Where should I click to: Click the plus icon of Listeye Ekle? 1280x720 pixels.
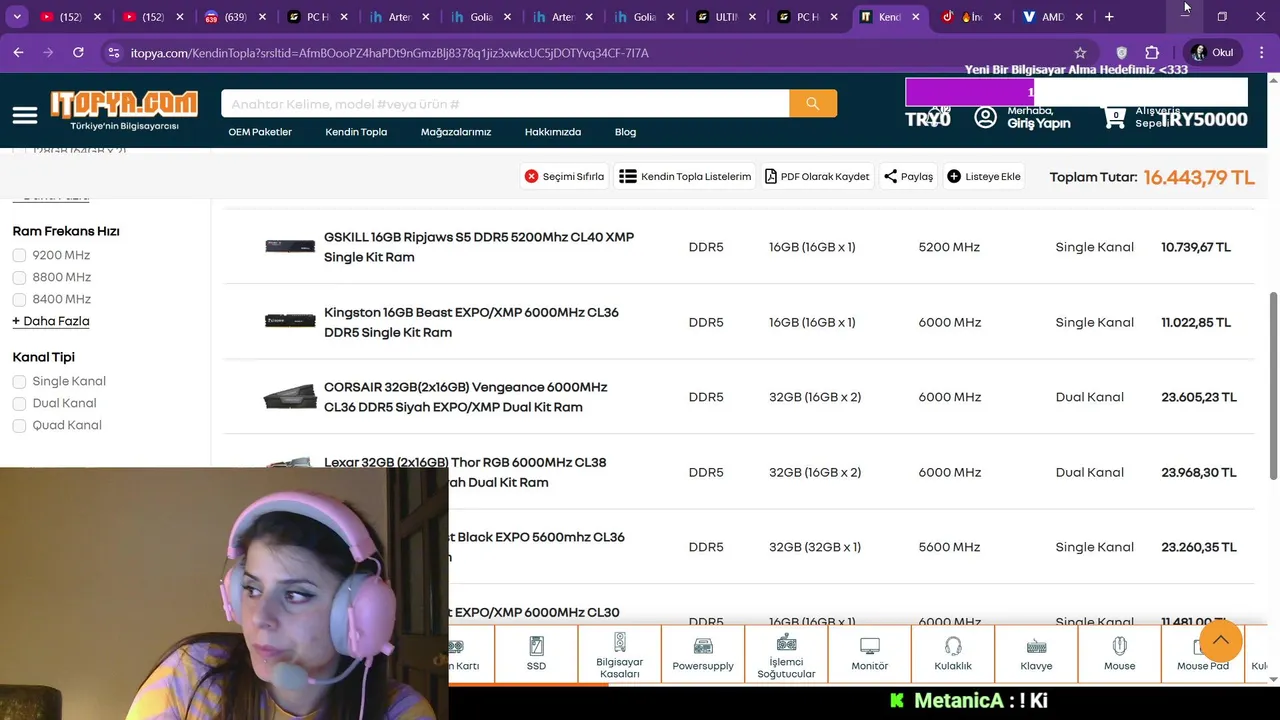954,176
